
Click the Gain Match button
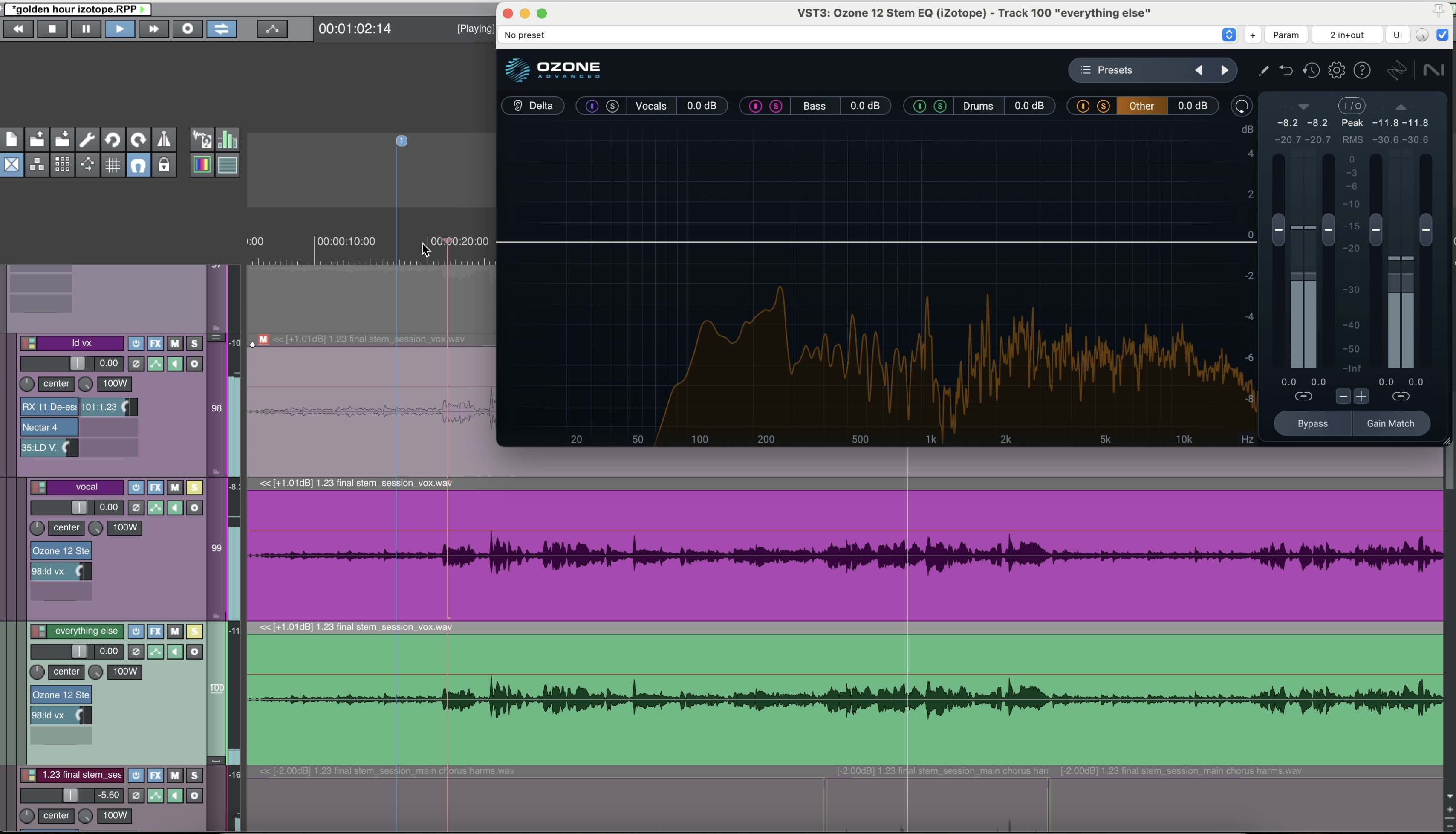click(x=1390, y=423)
